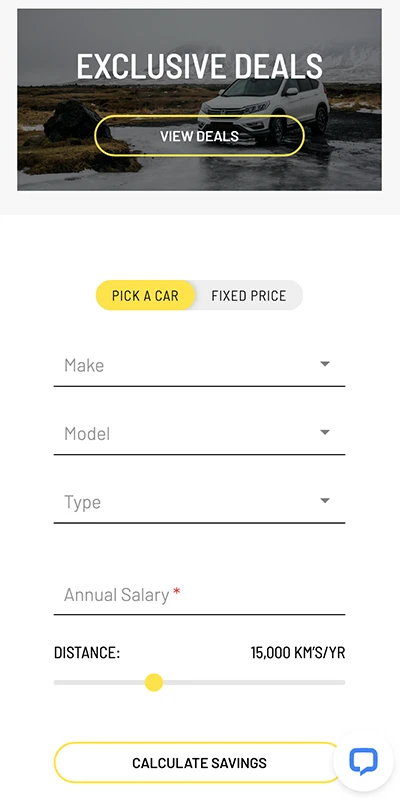Click the slider track before the yellow handle
The image size is (400, 803).
pyautogui.click(x=99, y=682)
